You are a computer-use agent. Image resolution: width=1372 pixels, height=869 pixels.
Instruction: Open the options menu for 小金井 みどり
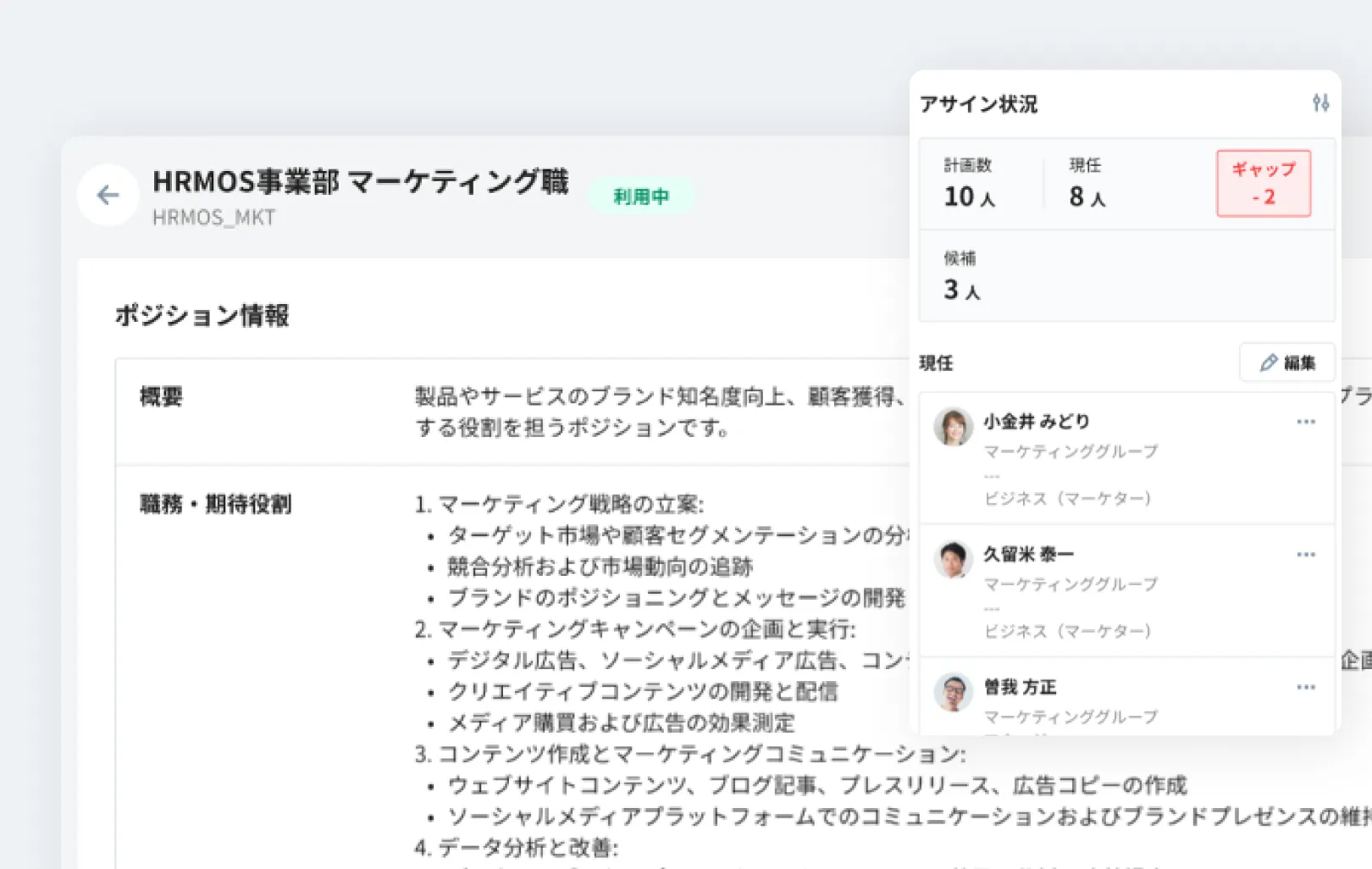click(x=1306, y=421)
